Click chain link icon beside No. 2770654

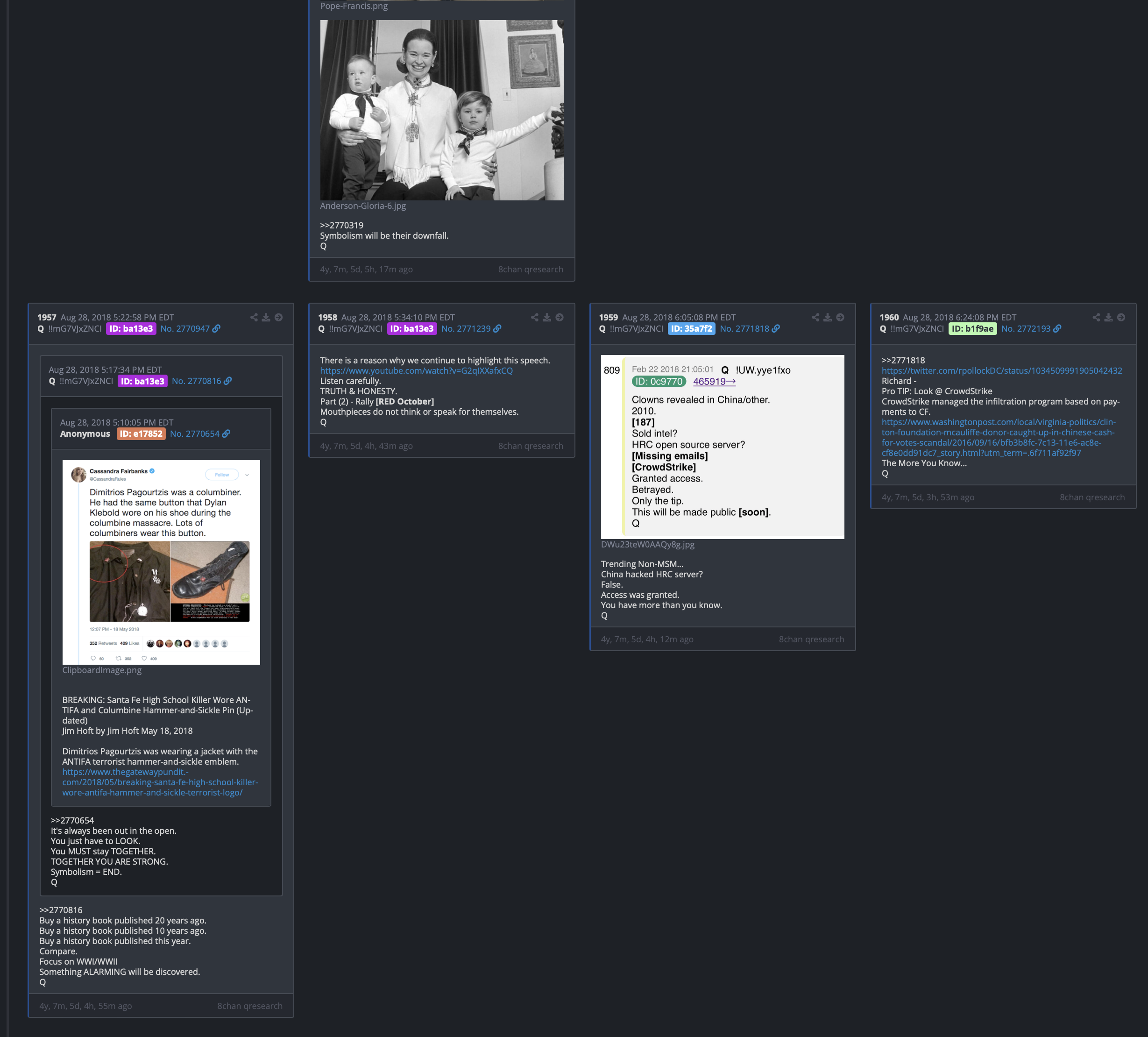pos(226,433)
